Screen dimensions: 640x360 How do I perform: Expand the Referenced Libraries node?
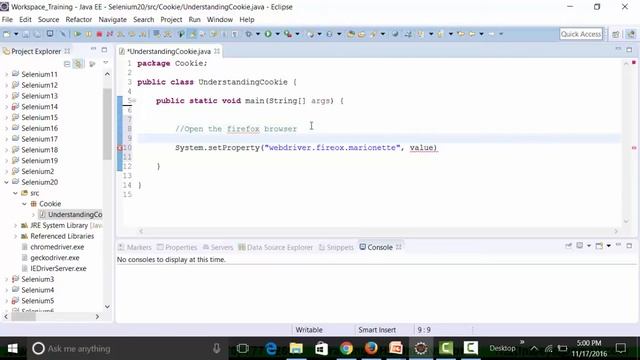point(16,236)
